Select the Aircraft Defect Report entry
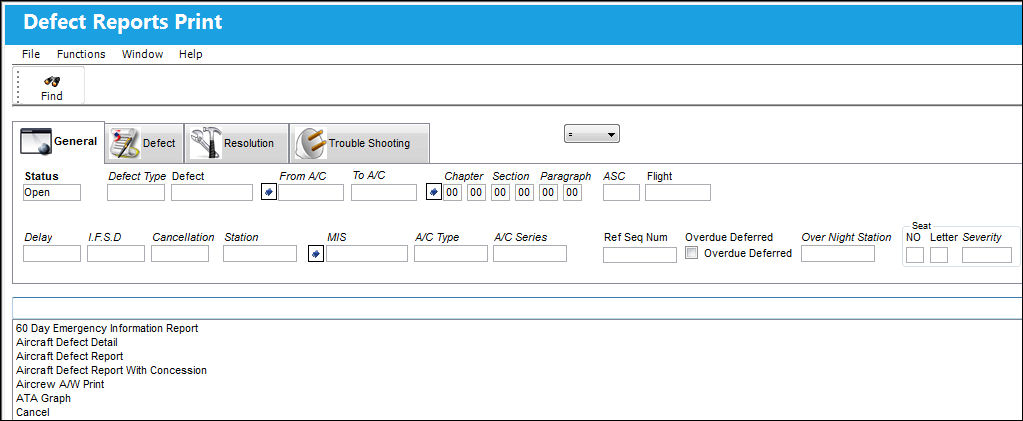The image size is (1023, 421). click(x=69, y=356)
